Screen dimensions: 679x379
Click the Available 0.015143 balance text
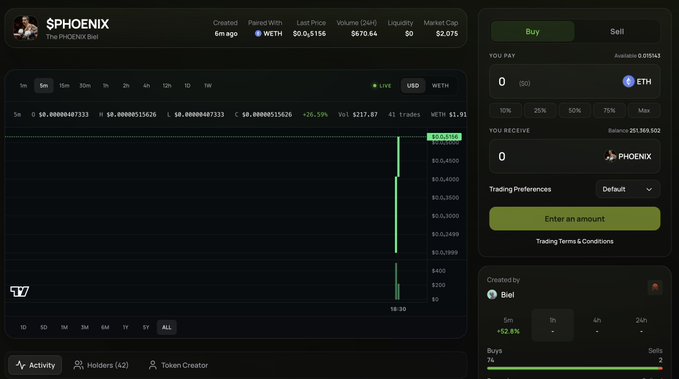tap(637, 56)
